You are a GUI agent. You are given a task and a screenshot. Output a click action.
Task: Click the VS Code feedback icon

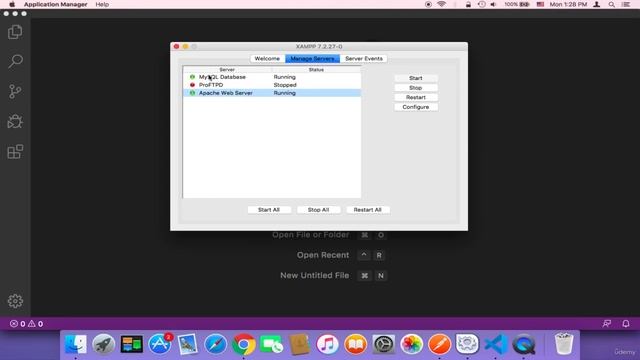pyautogui.click(x=607, y=324)
